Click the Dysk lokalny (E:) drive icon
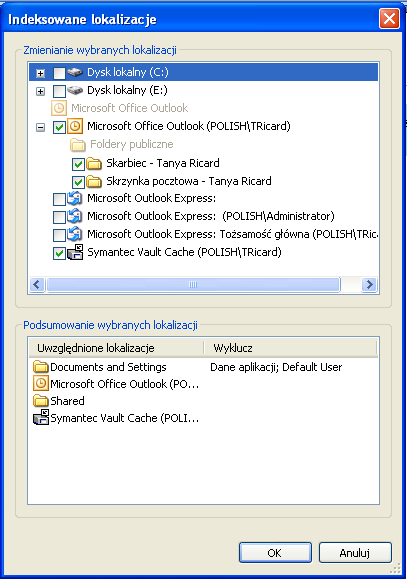Viewport: 407px width, 579px height. (75, 90)
